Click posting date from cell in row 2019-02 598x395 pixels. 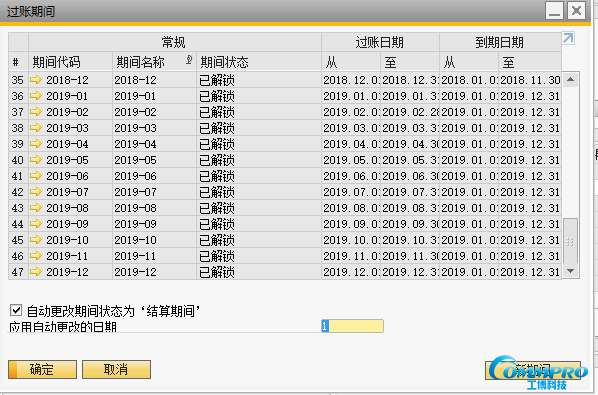351,112
